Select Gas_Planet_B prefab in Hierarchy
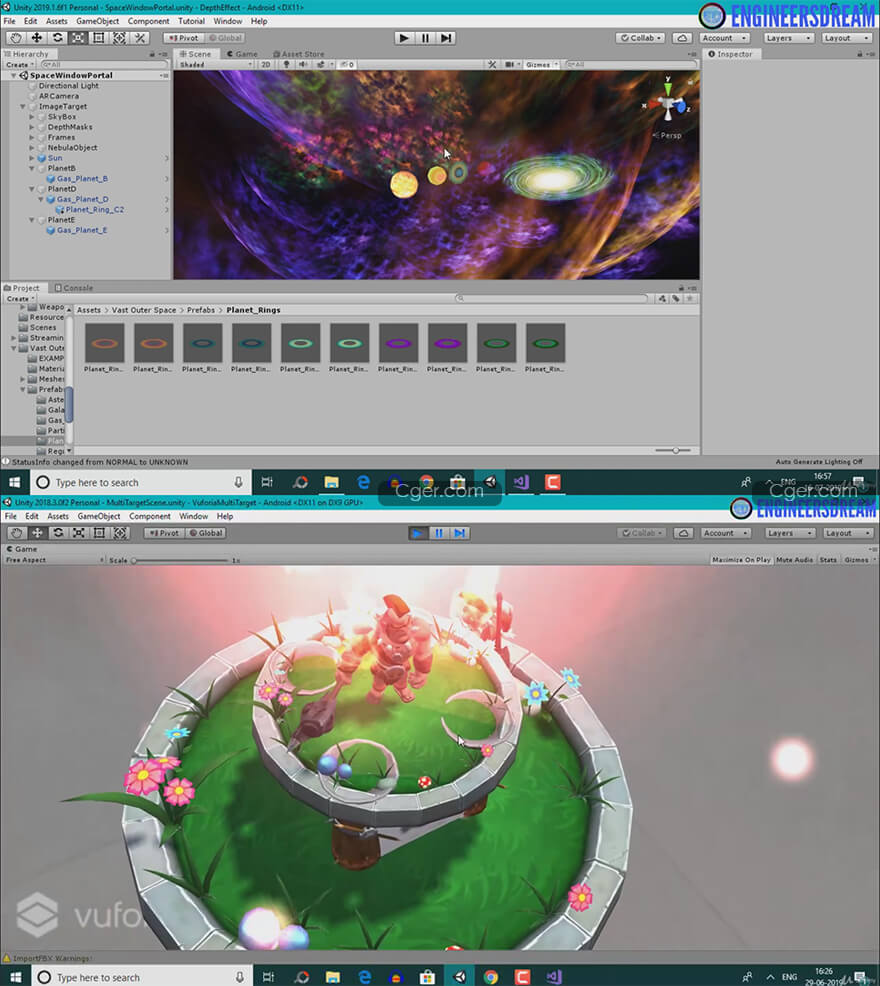Image resolution: width=880 pixels, height=986 pixels. (x=82, y=179)
